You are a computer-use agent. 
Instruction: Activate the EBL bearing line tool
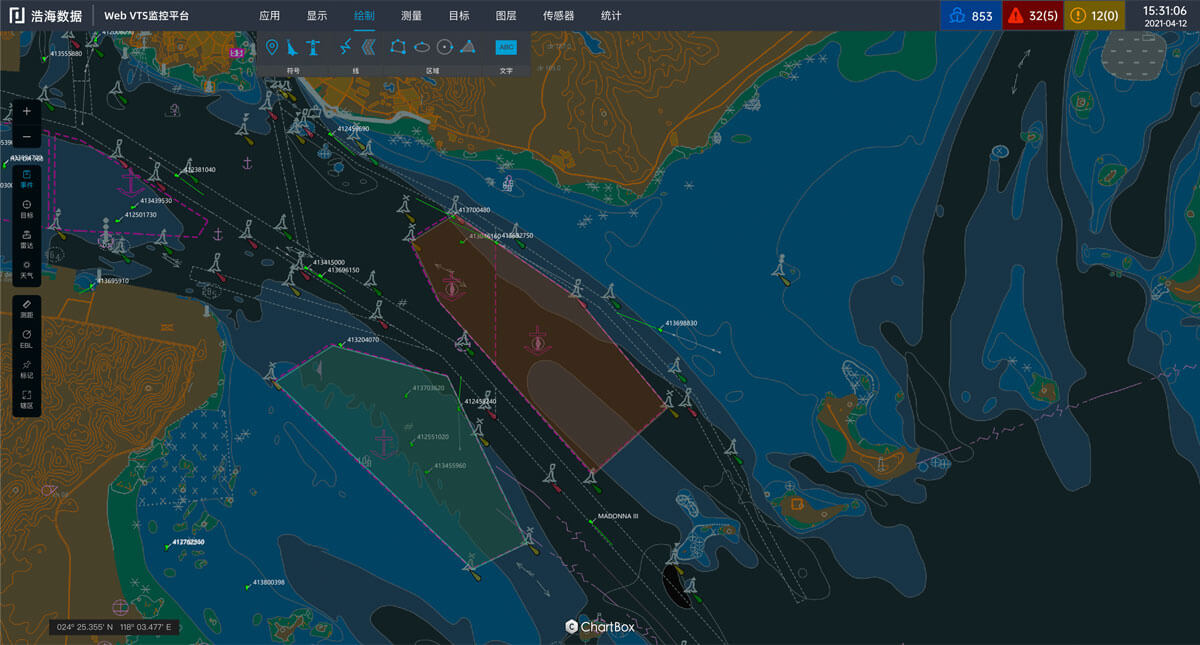pyautogui.click(x=27, y=339)
